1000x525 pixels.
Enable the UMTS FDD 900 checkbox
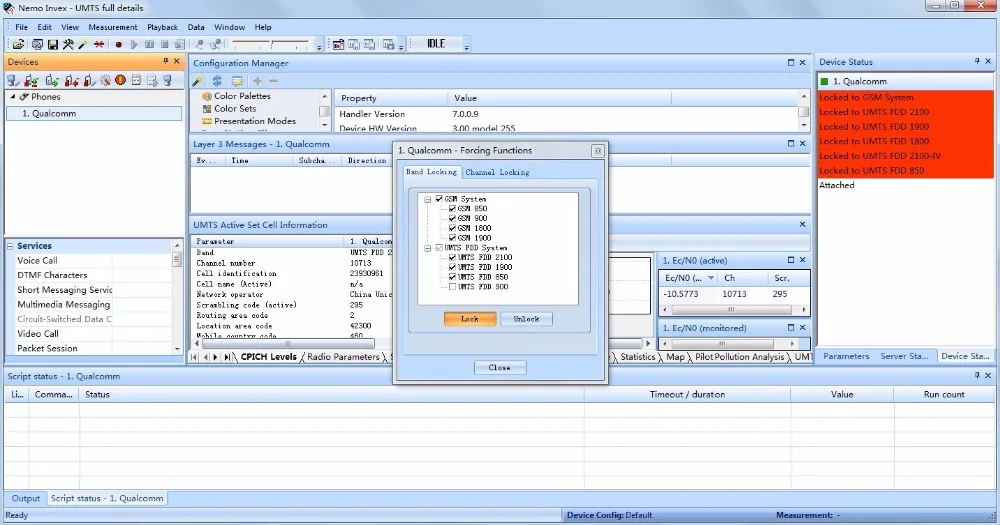coord(452,287)
